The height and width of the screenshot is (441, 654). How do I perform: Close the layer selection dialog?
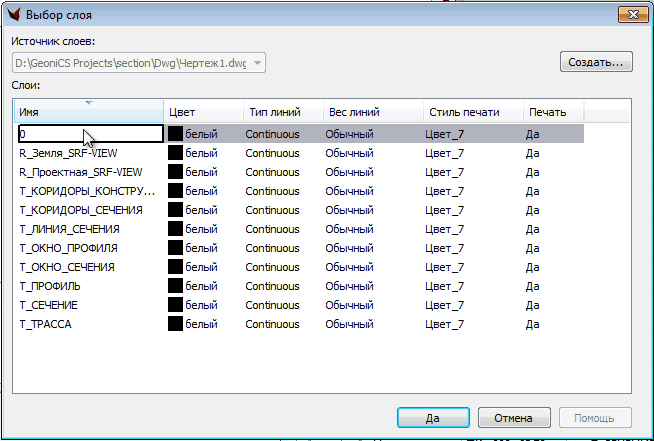click(628, 14)
